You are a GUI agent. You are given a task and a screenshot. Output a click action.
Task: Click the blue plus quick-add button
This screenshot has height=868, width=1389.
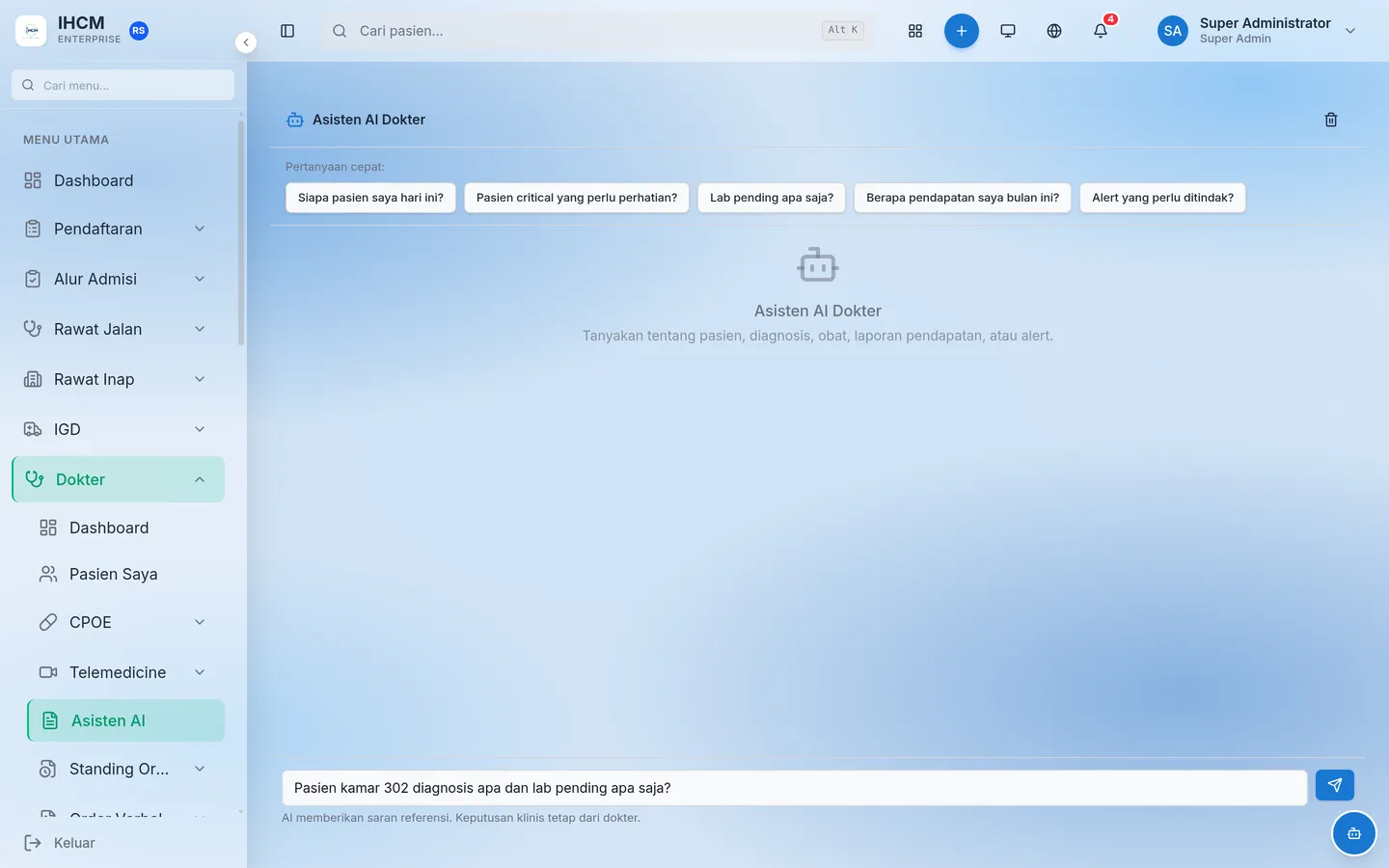[962, 31]
